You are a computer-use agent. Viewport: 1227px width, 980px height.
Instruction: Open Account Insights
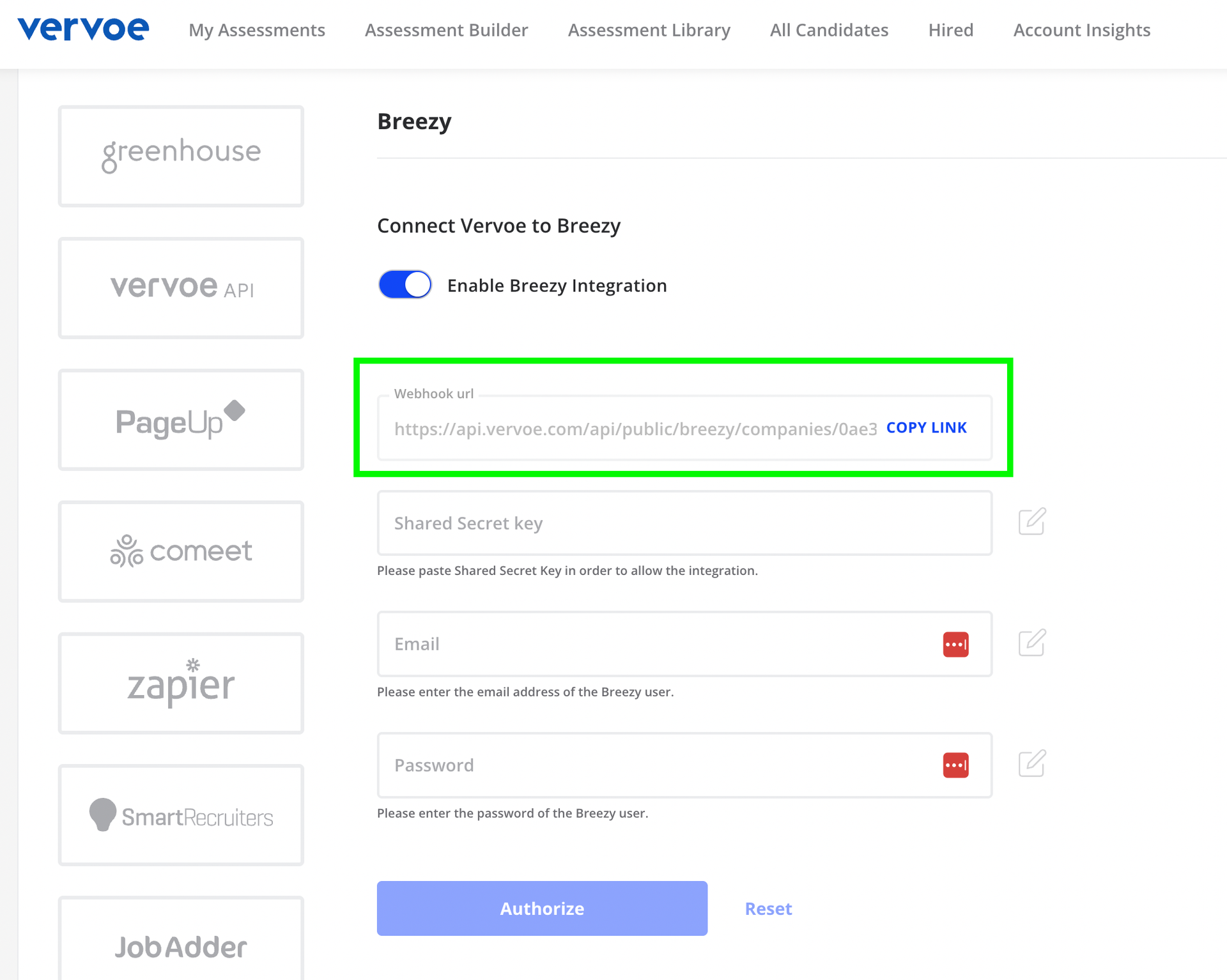(x=1081, y=30)
